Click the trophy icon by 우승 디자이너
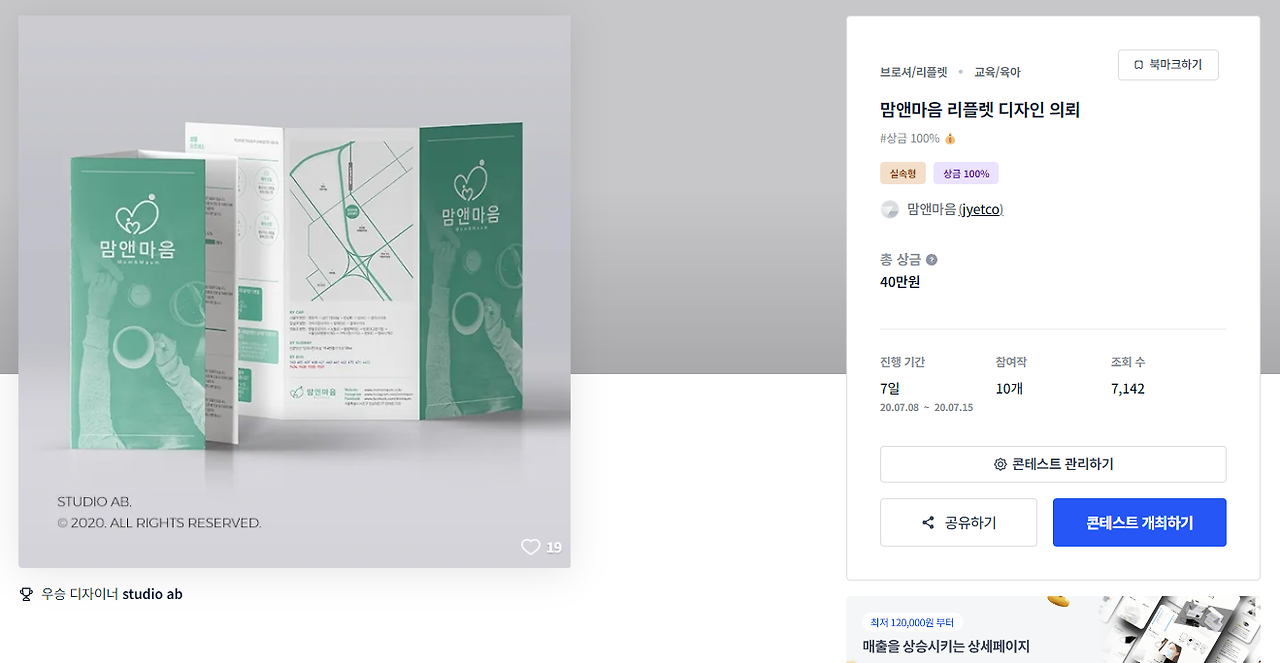The height and width of the screenshot is (663, 1280). pos(27,594)
